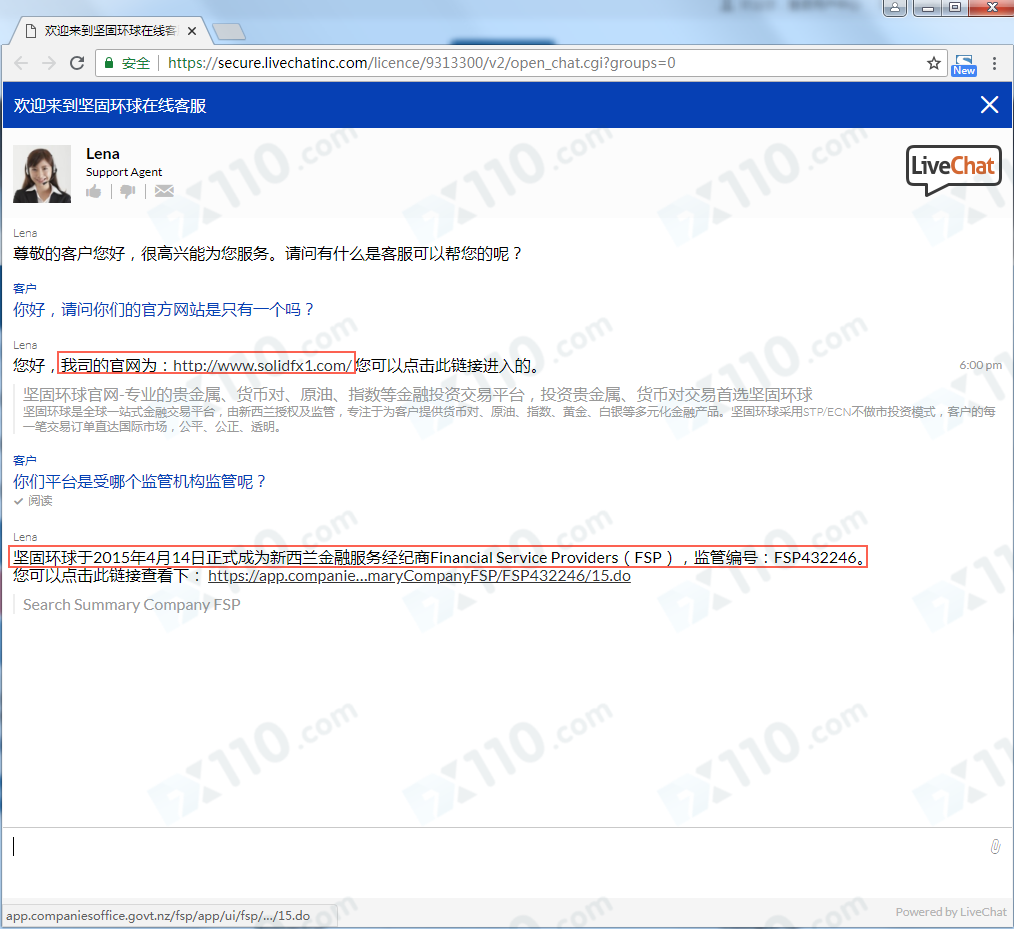Screen dimensions: 1014x929
Task: Click Lena's agent avatar photo
Action: 42,174
